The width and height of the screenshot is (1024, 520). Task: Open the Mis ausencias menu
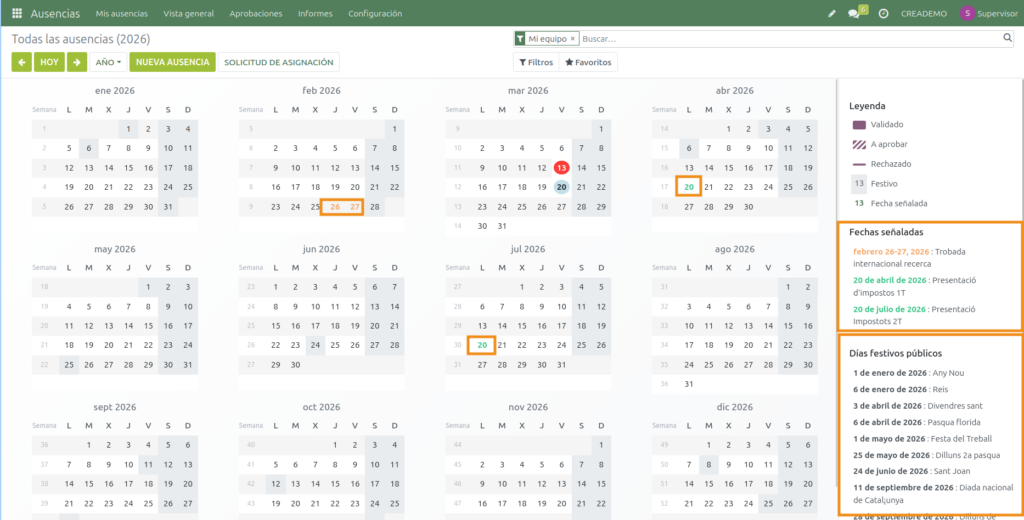point(121,14)
